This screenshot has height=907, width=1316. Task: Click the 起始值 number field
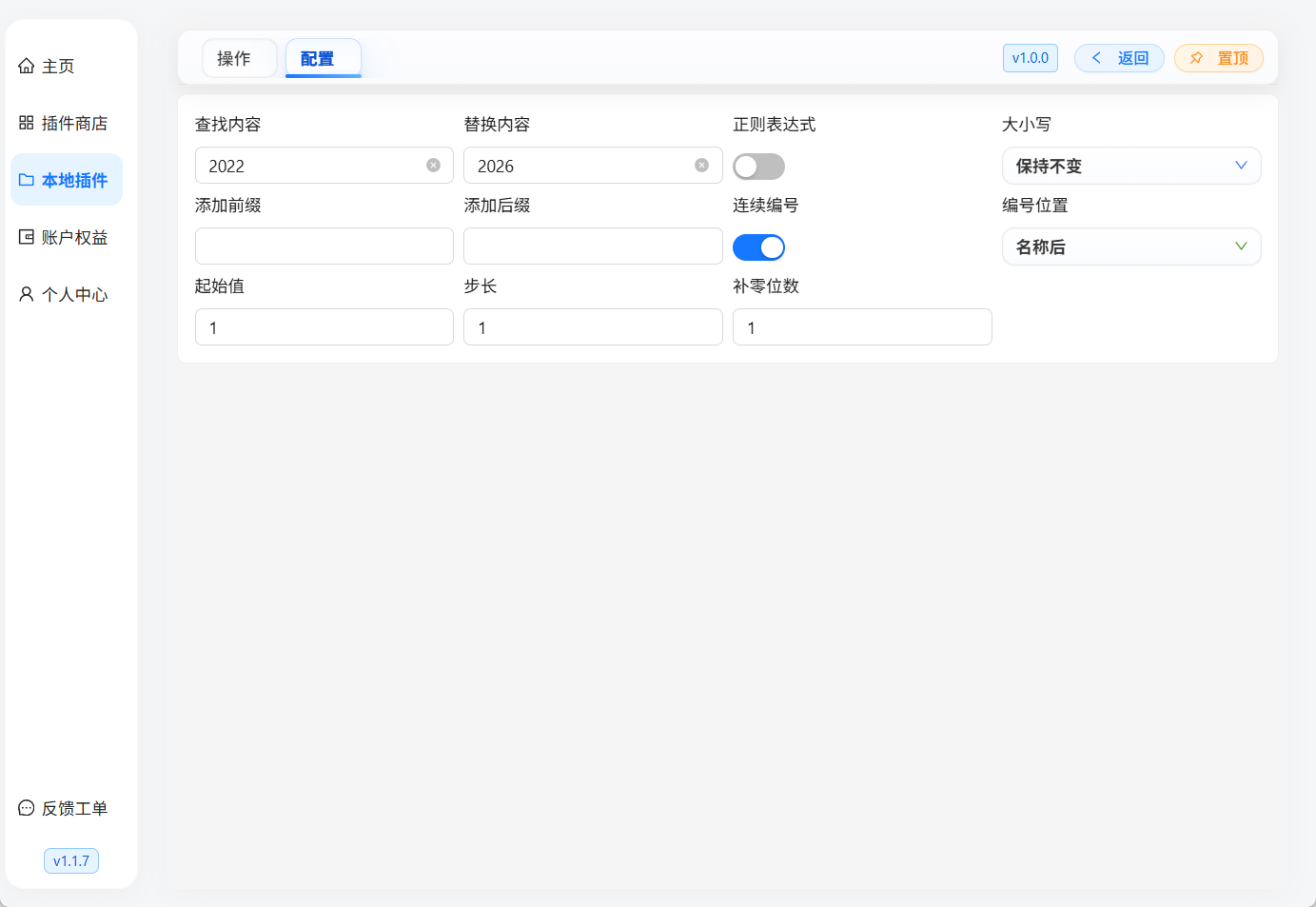[x=324, y=327]
